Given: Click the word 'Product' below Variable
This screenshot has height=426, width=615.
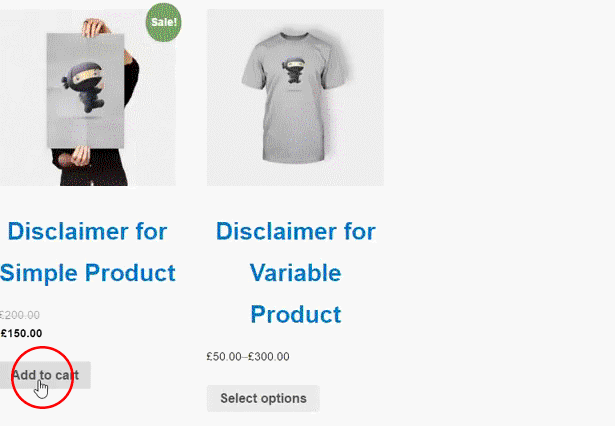Looking at the screenshot, I should pyautogui.click(x=296, y=314).
